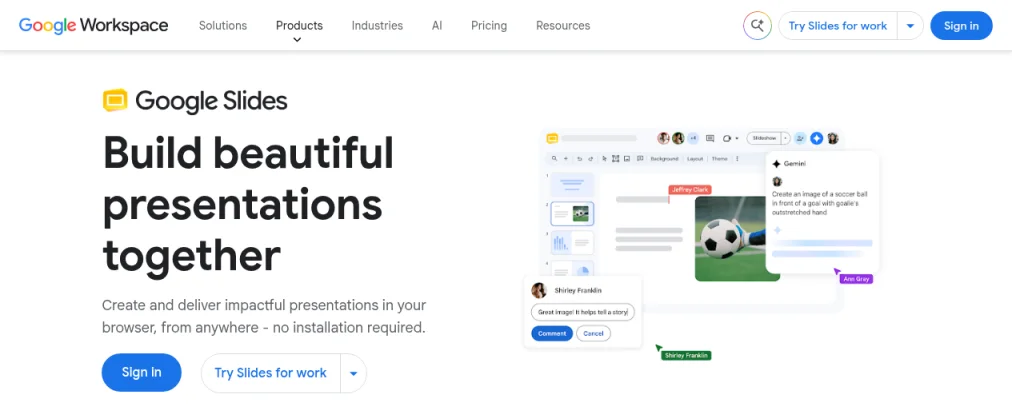
Task: Click the Slideshow button in preview
Action: (764, 138)
